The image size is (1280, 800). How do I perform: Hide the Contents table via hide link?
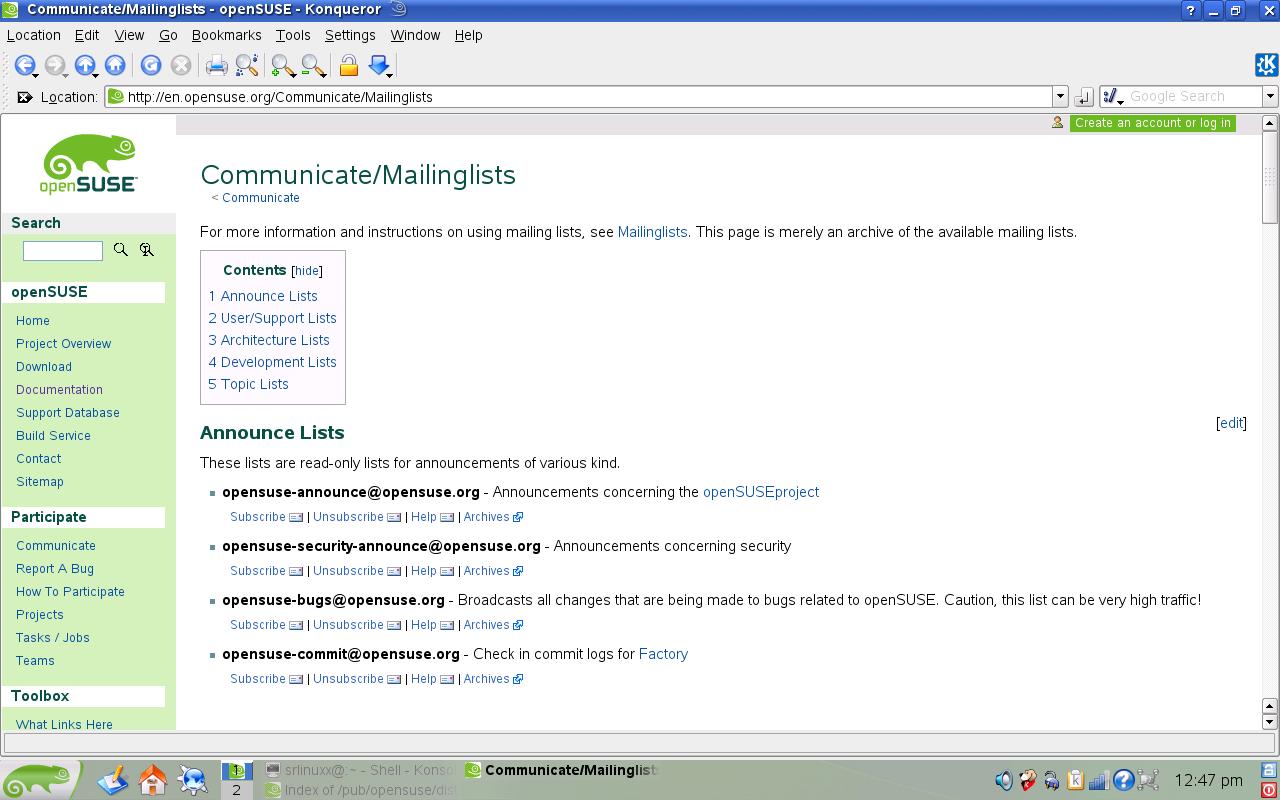tap(307, 271)
